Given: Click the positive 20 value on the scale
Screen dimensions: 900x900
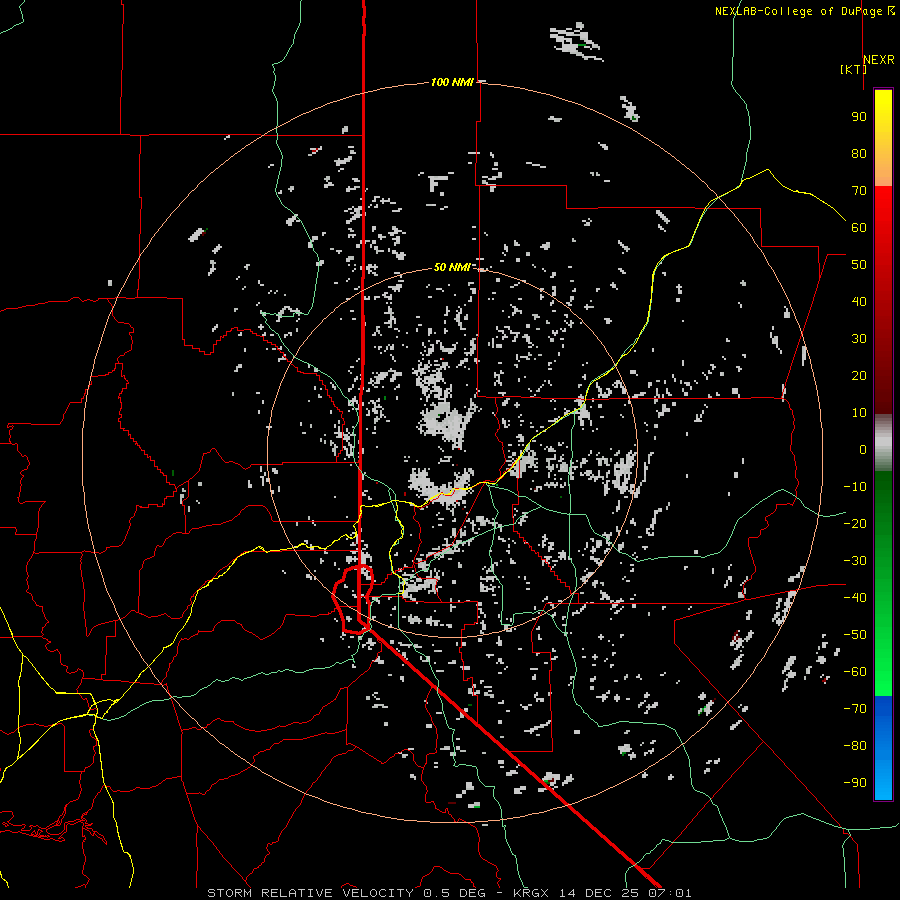Looking at the screenshot, I should point(859,376).
